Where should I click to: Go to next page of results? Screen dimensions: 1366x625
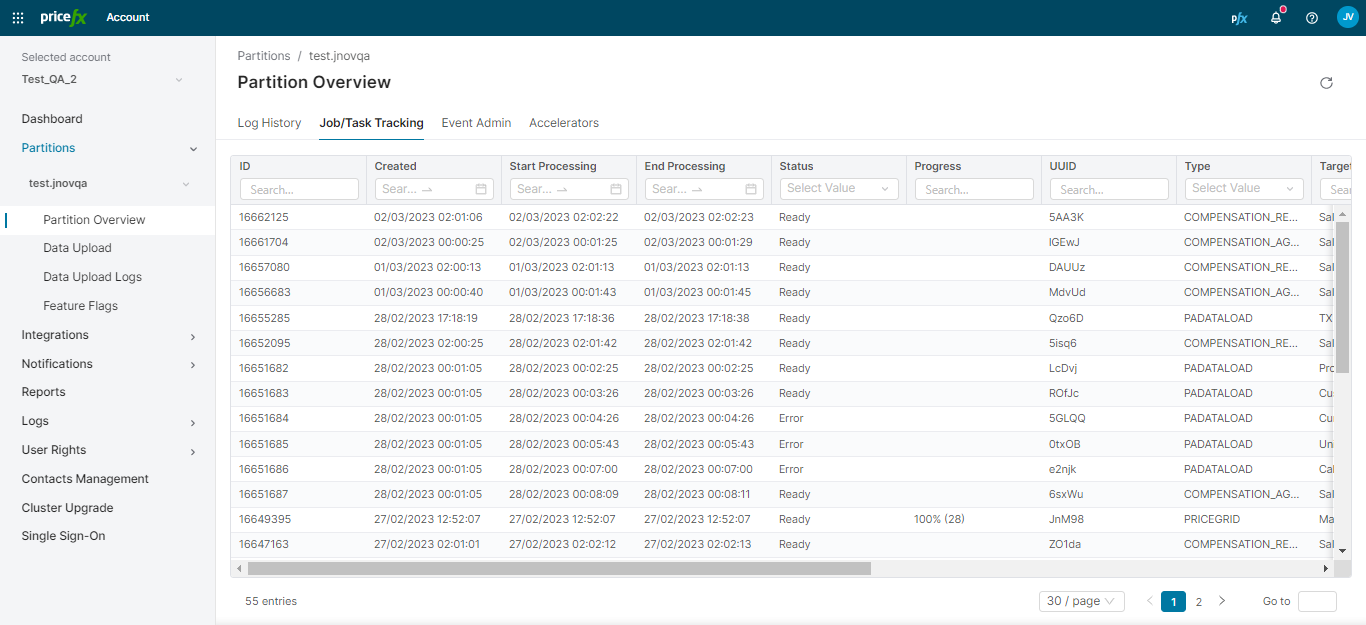tap(1221, 601)
